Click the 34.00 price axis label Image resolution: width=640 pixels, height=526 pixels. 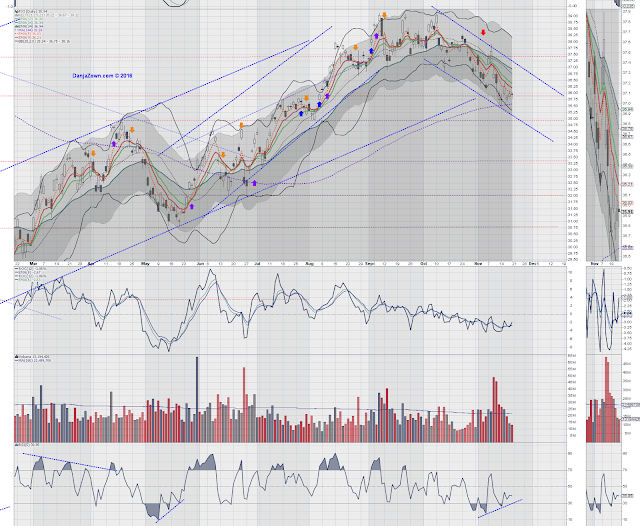[573, 144]
